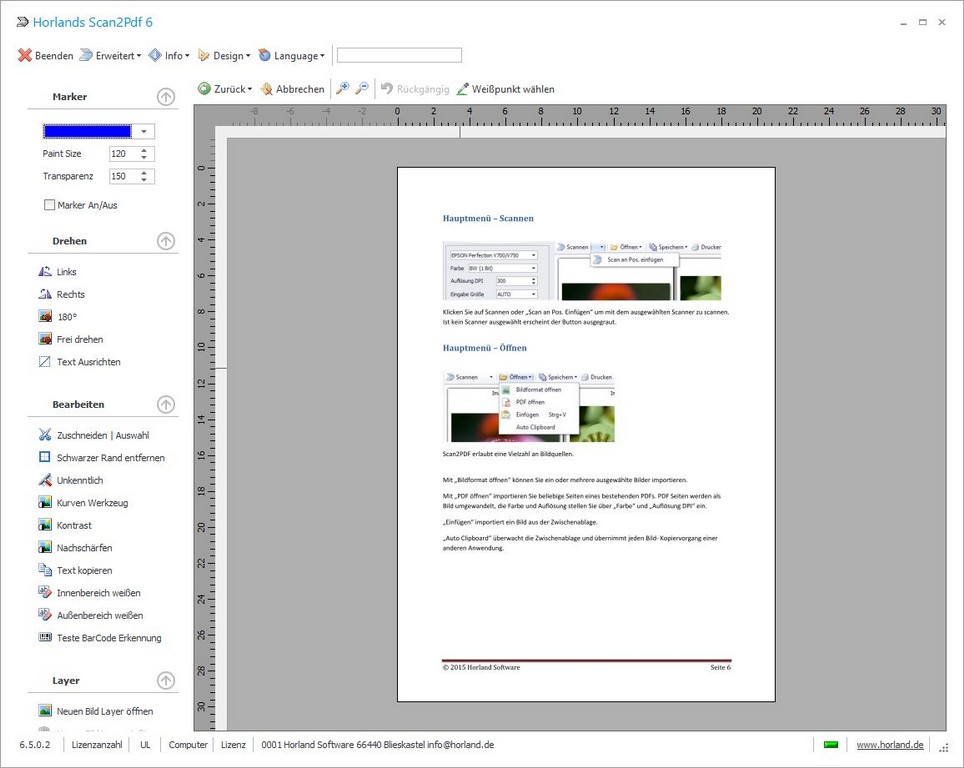The height and width of the screenshot is (768, 964).
Task: Click the Beenden label
Action: pyautogui.click(x=54, y=55)
